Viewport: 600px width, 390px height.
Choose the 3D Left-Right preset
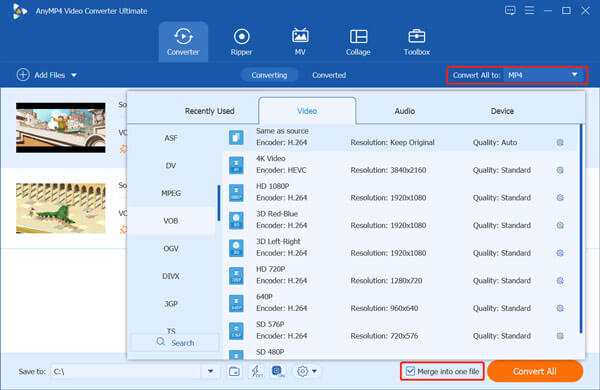click(400, 248)
